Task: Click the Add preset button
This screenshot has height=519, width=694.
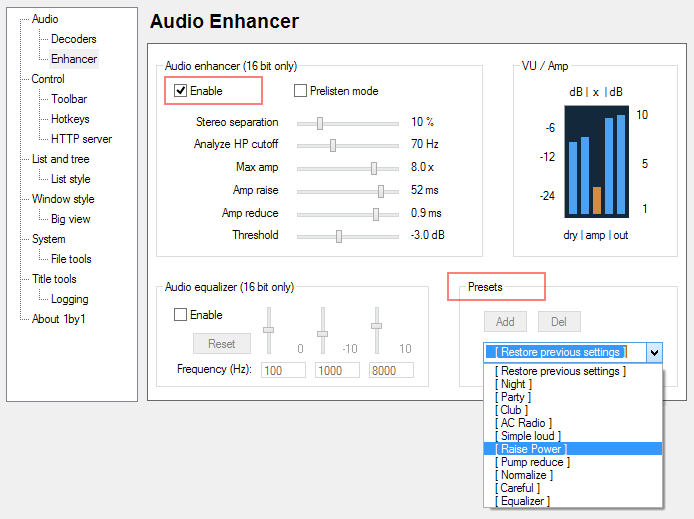Action: (505, 322)
